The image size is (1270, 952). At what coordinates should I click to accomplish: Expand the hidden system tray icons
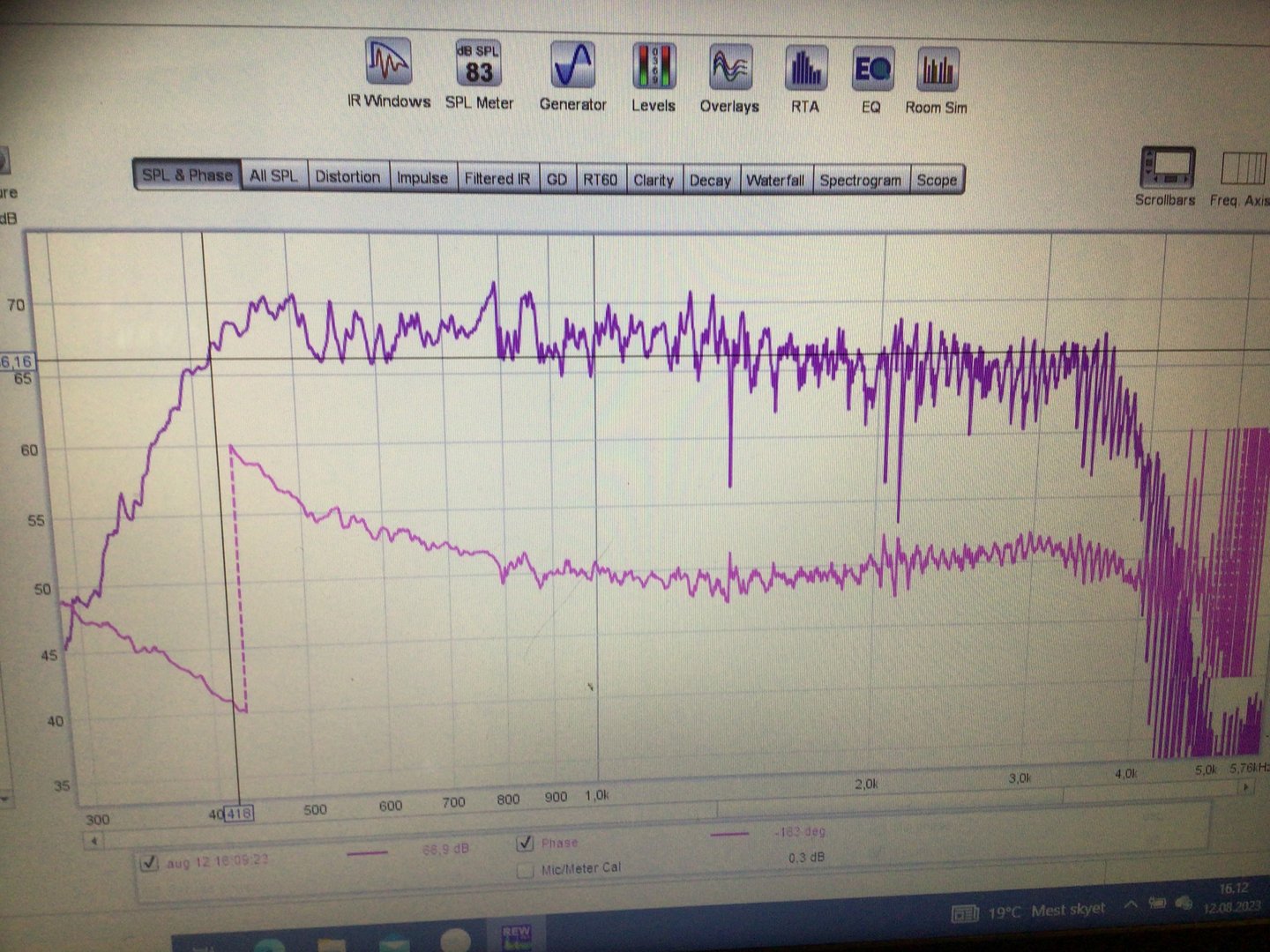tap(1130, 906)
